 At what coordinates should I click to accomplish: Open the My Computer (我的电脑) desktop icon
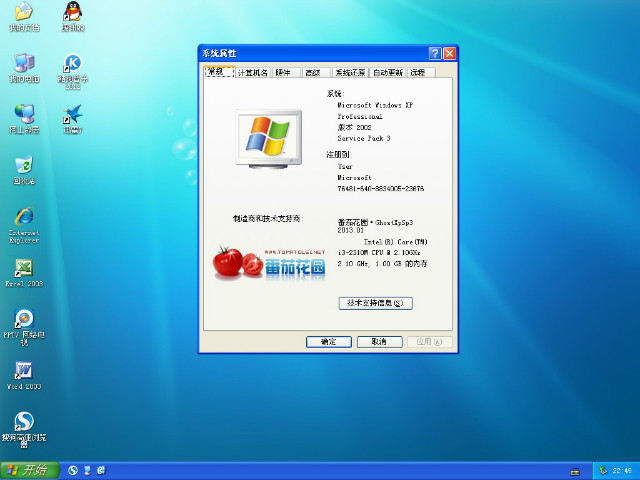pos(24,68)
